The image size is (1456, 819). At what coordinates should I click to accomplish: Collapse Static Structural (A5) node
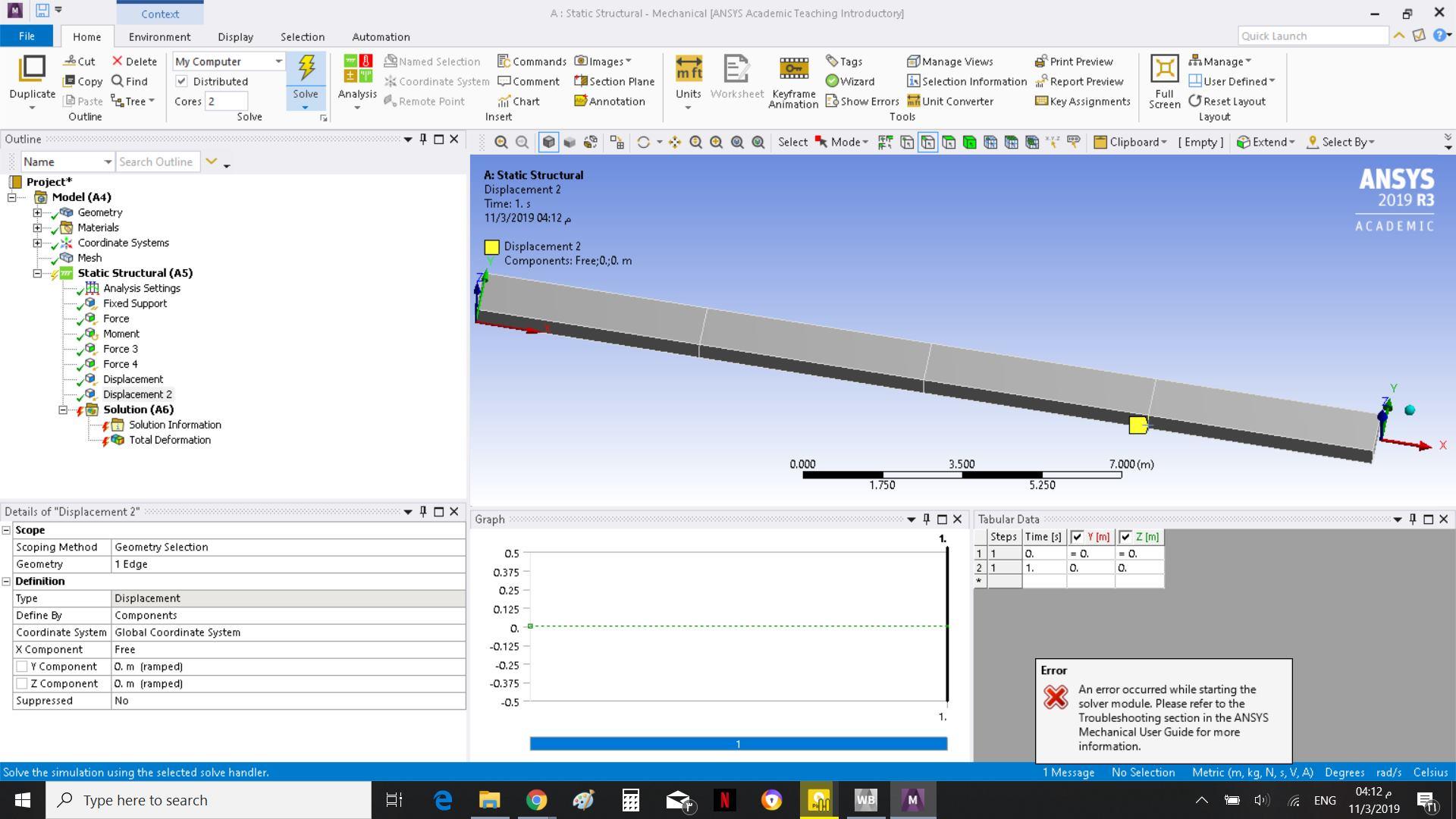point(37,273)
